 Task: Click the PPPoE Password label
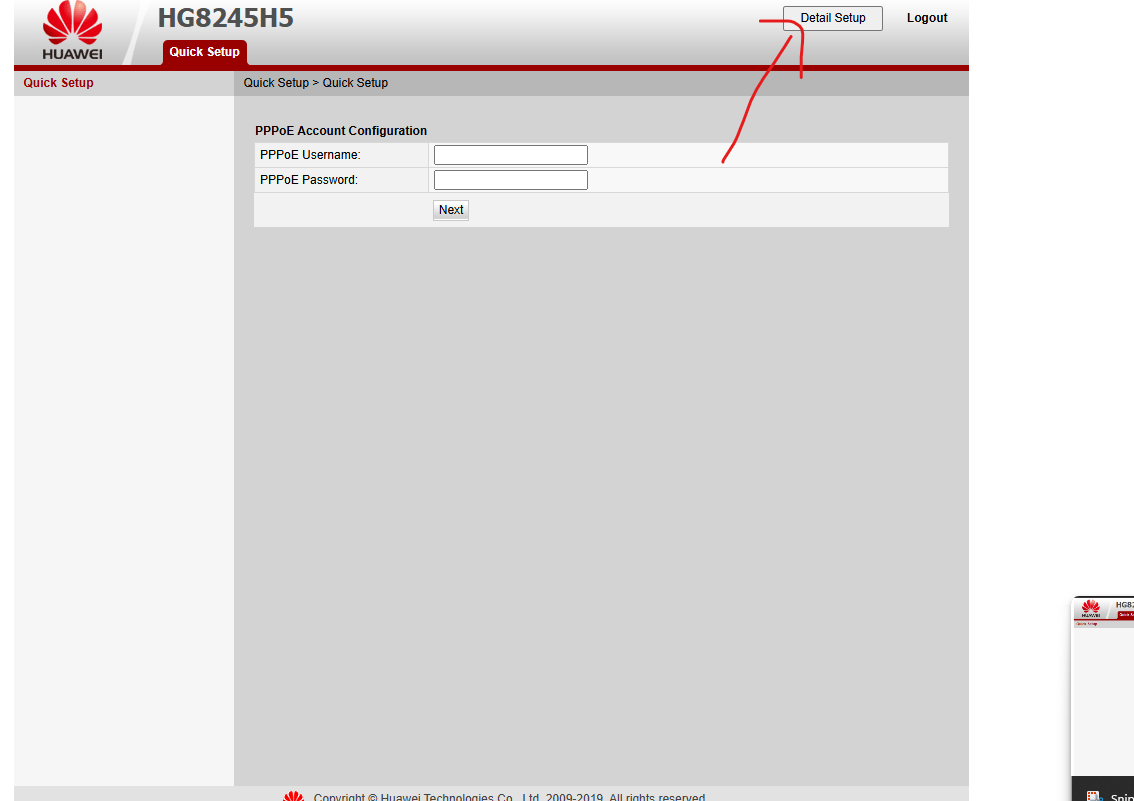[x=309, y=180]
